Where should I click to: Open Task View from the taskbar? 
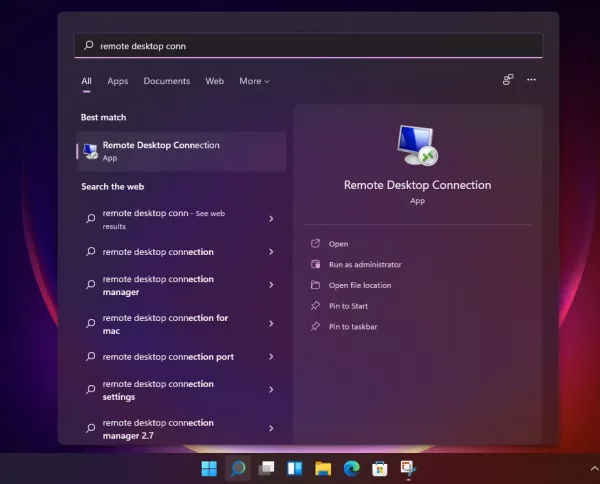(x=266, y=468)
